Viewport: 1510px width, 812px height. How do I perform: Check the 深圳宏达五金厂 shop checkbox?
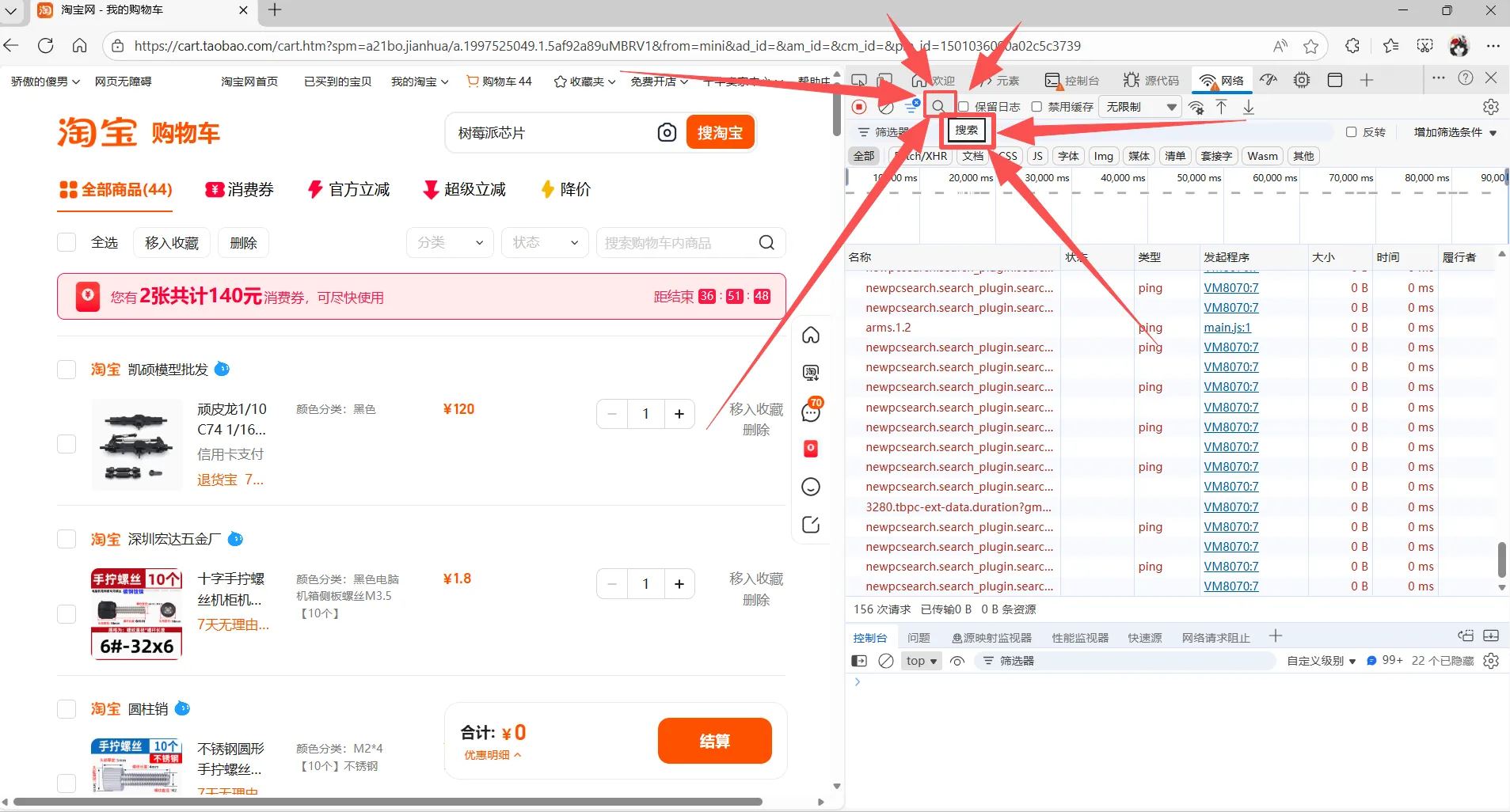coord(67,539)
